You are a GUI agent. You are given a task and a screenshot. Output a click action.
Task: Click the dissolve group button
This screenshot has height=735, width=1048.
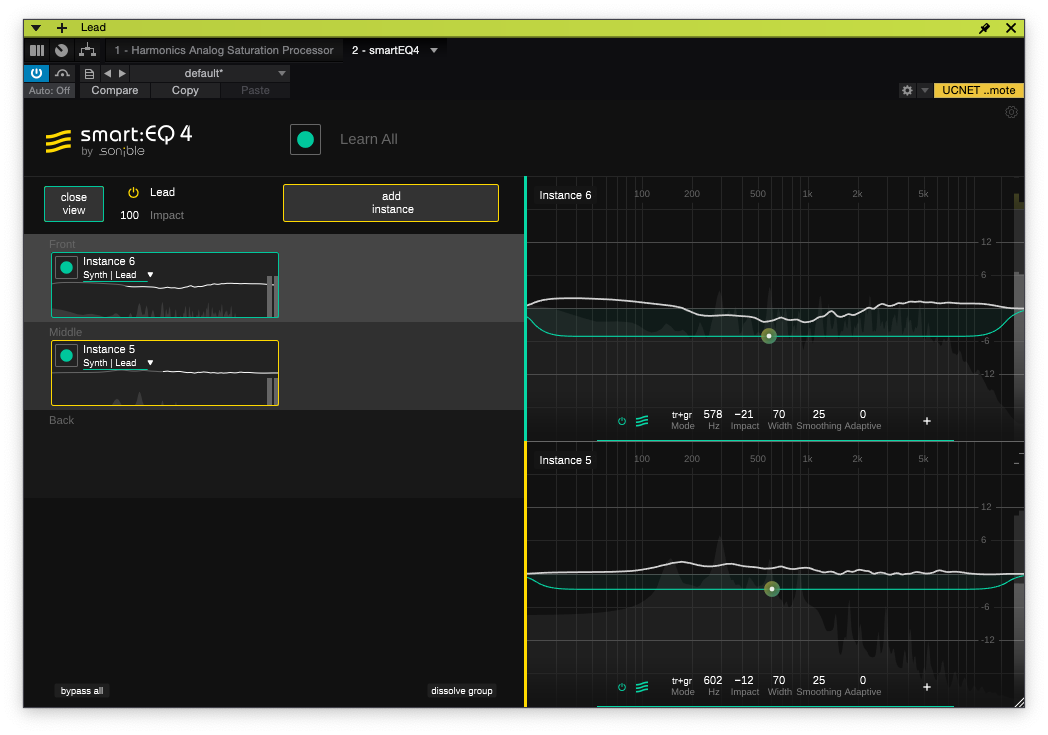coord(462,691)
